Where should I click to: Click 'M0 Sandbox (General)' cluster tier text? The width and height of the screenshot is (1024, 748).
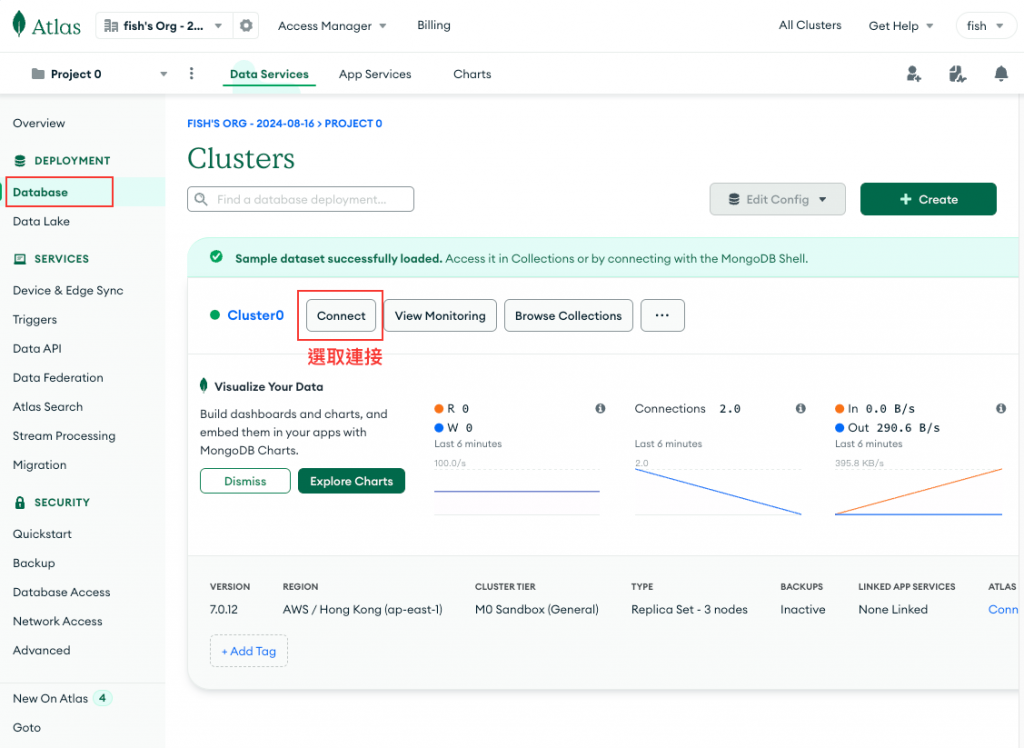point(537,610)
